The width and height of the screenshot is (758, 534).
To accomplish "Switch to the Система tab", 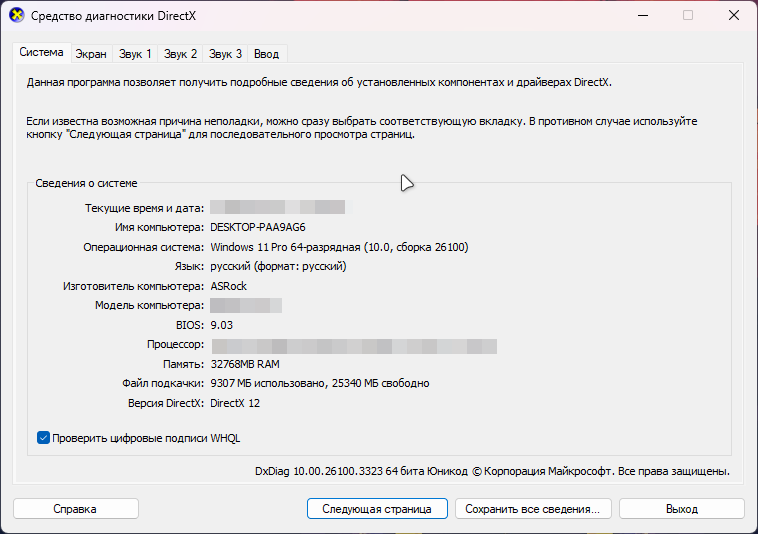I will click(x=42, y=52).
